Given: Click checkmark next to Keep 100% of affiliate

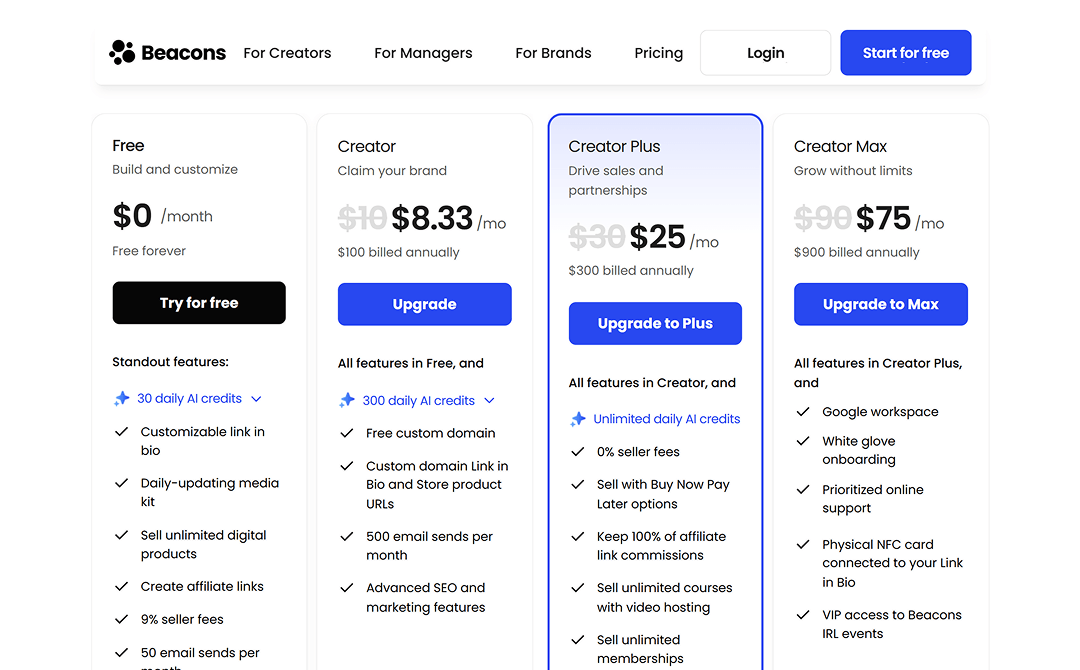Looking at the screenshot, I should [x=578, y=536].
